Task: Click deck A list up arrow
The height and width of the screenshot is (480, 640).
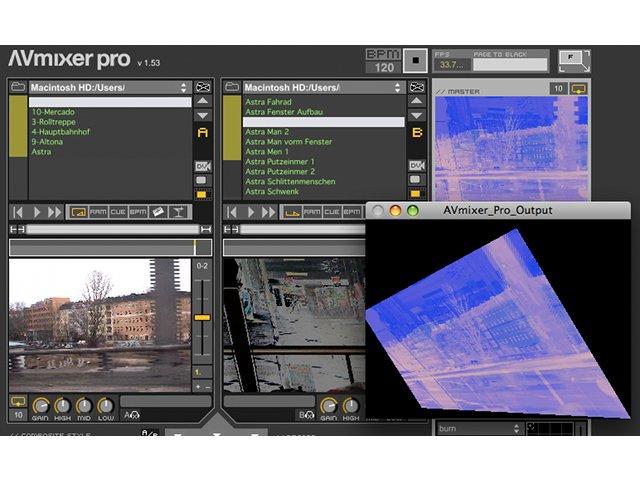Action: point(203,101)
